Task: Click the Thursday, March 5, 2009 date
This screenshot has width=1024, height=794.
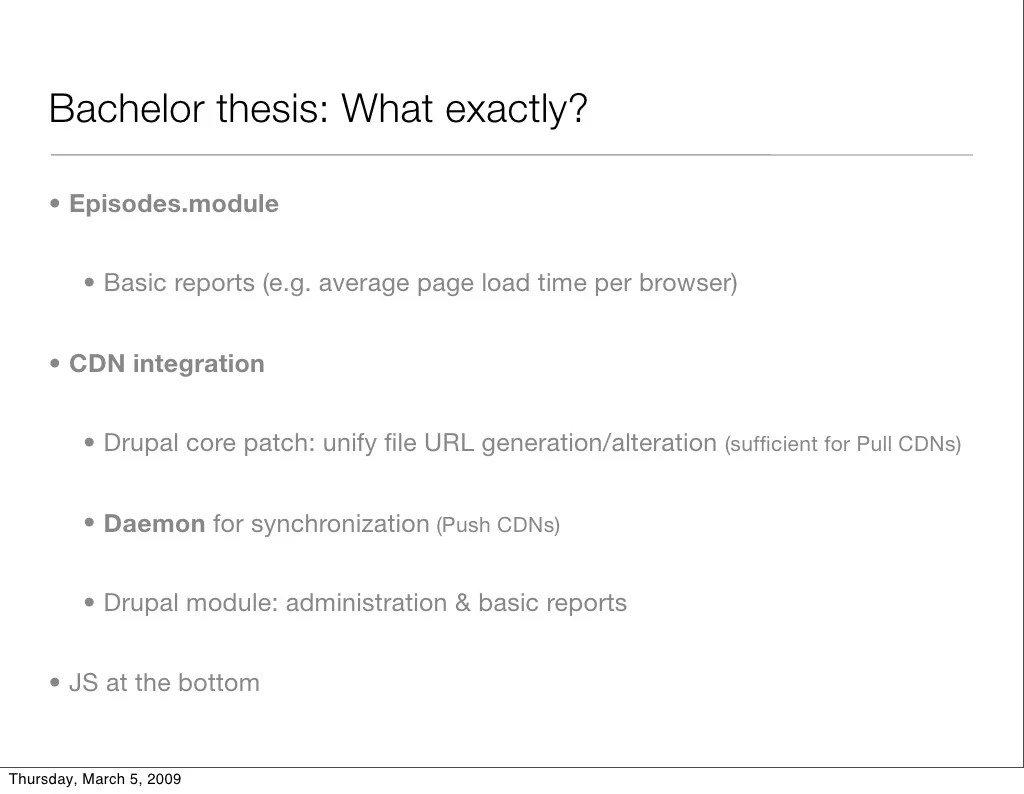Action: pos(95,780)
